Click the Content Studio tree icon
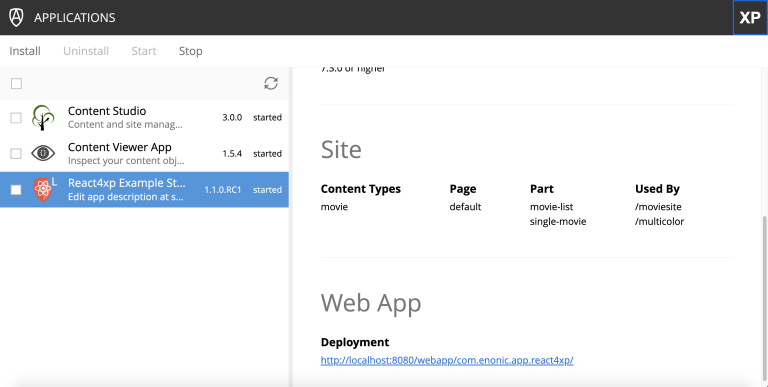Screen dimensions: 768x387 pos(43,118)
